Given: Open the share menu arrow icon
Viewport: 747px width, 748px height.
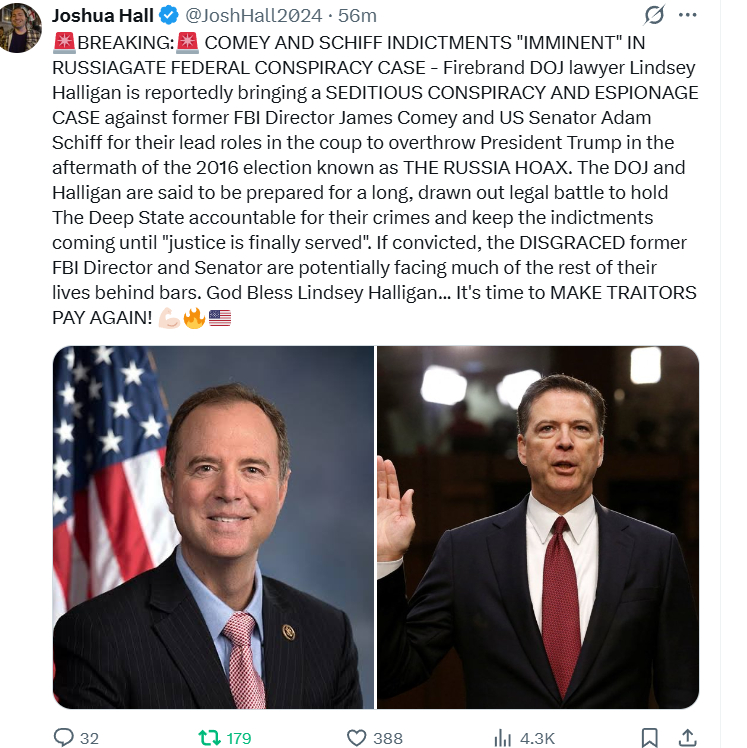Looking at the screenshot, I should point(687,737).
